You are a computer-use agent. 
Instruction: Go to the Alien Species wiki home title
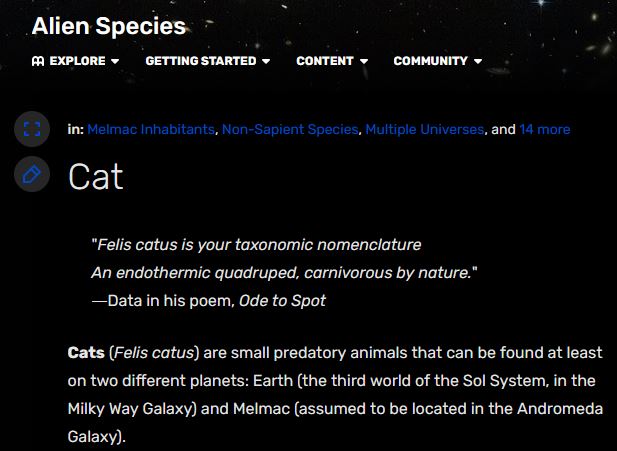pos(109,25)
